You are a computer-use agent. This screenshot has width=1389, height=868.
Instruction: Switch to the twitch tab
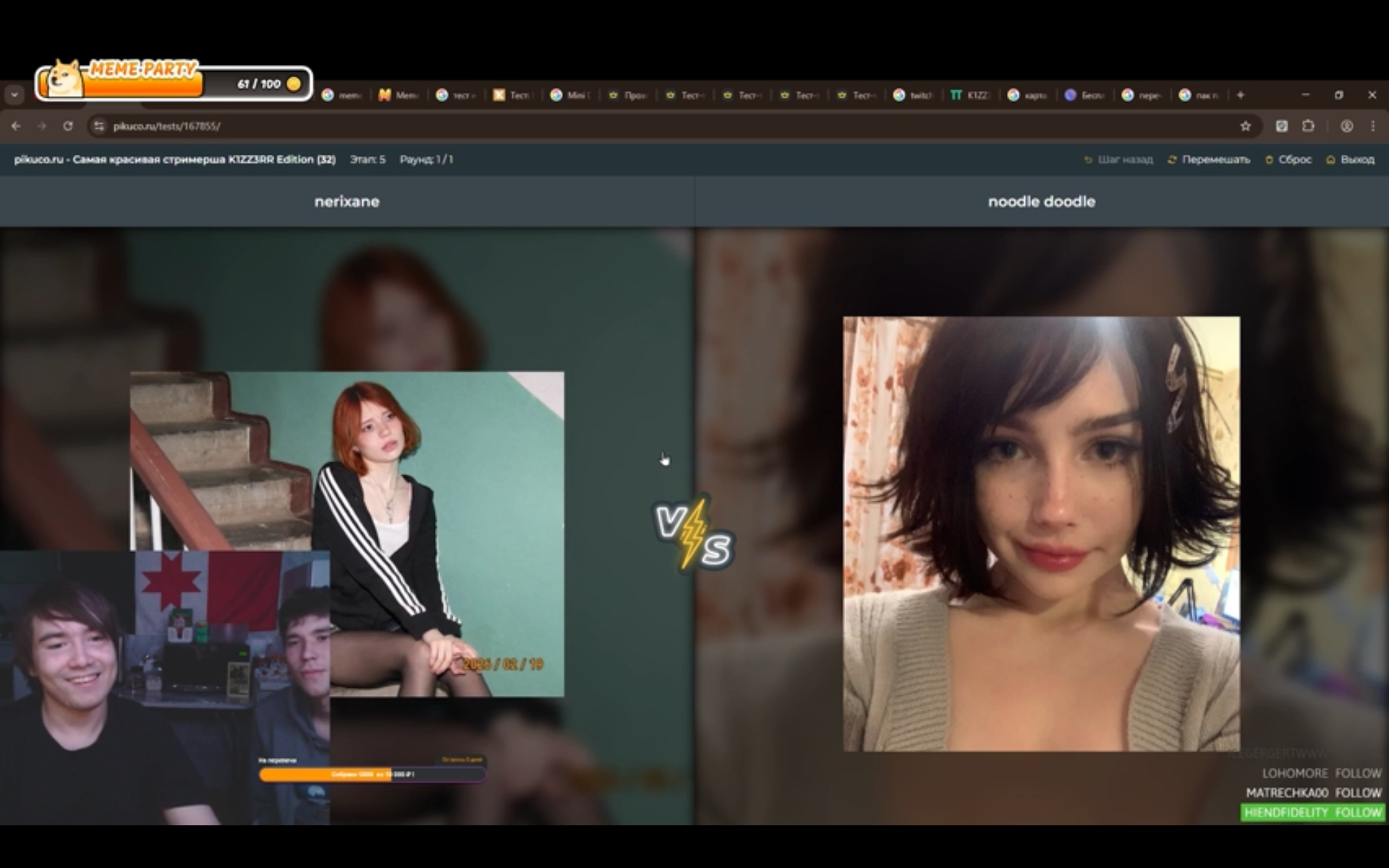pyautogui.click(x=914, y=95)
